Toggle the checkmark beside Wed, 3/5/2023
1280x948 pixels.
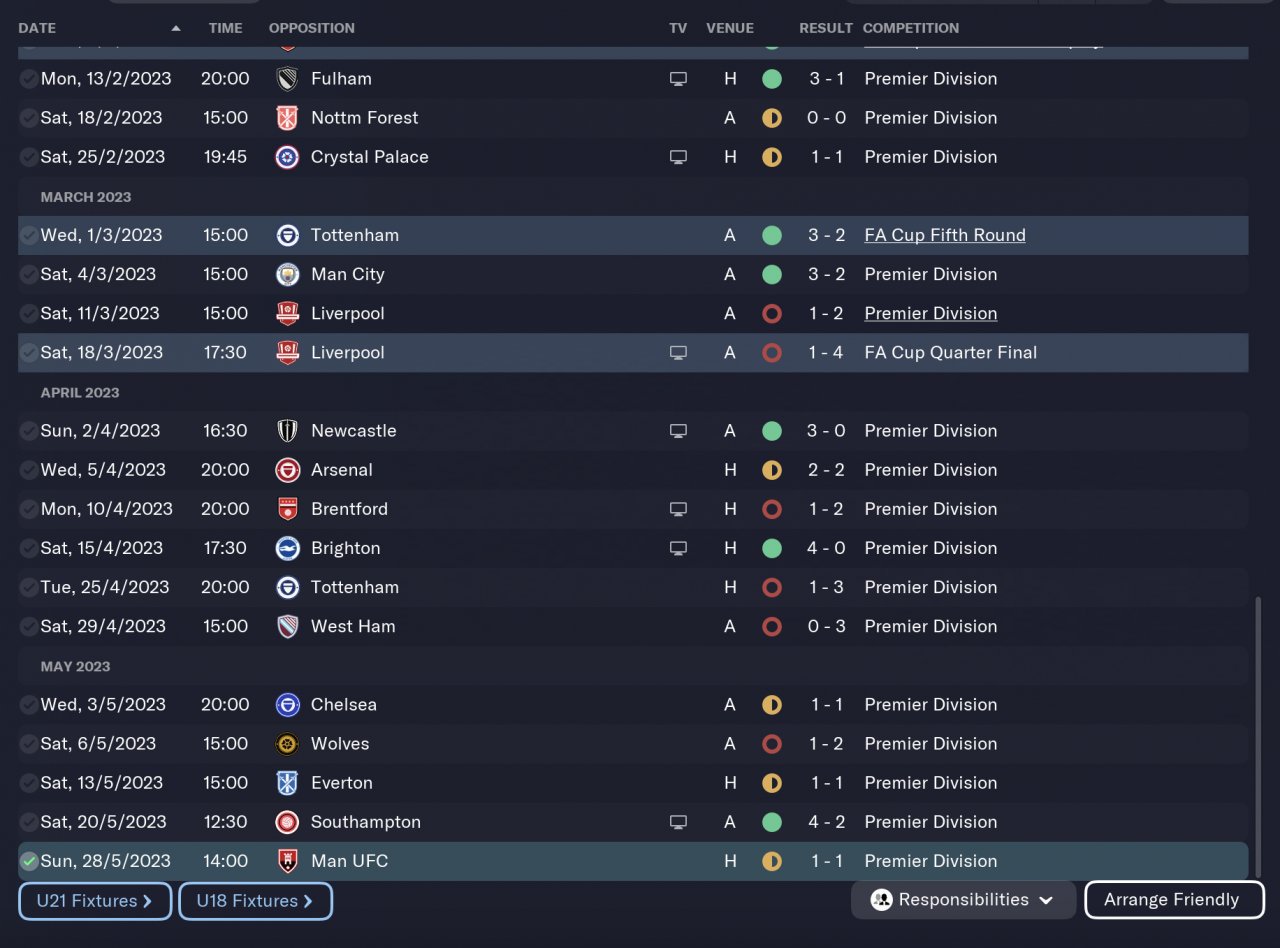pyautogui.click(x=29, y=705)
